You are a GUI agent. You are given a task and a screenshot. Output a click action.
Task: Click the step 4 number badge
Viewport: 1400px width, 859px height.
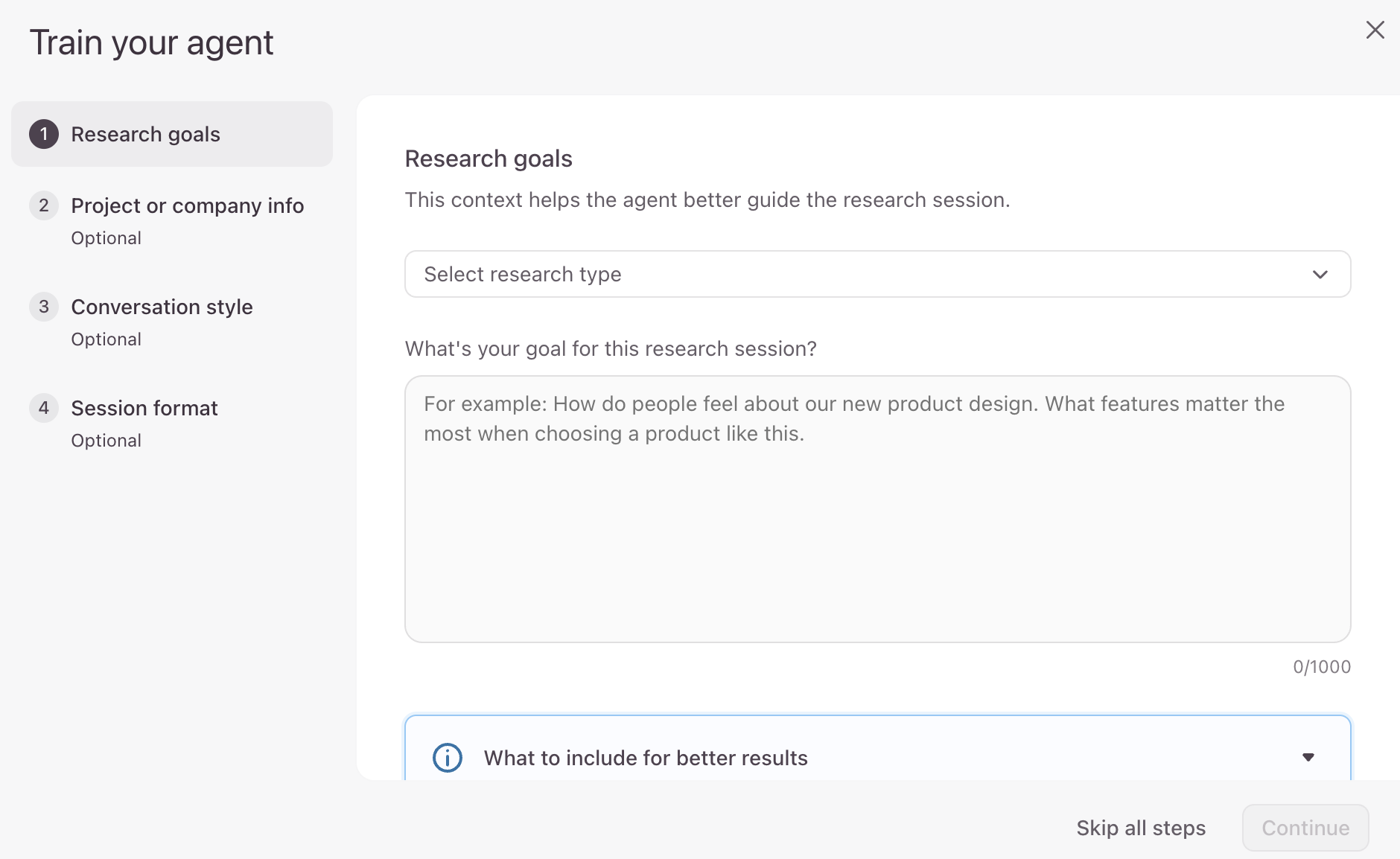[44, 408]
